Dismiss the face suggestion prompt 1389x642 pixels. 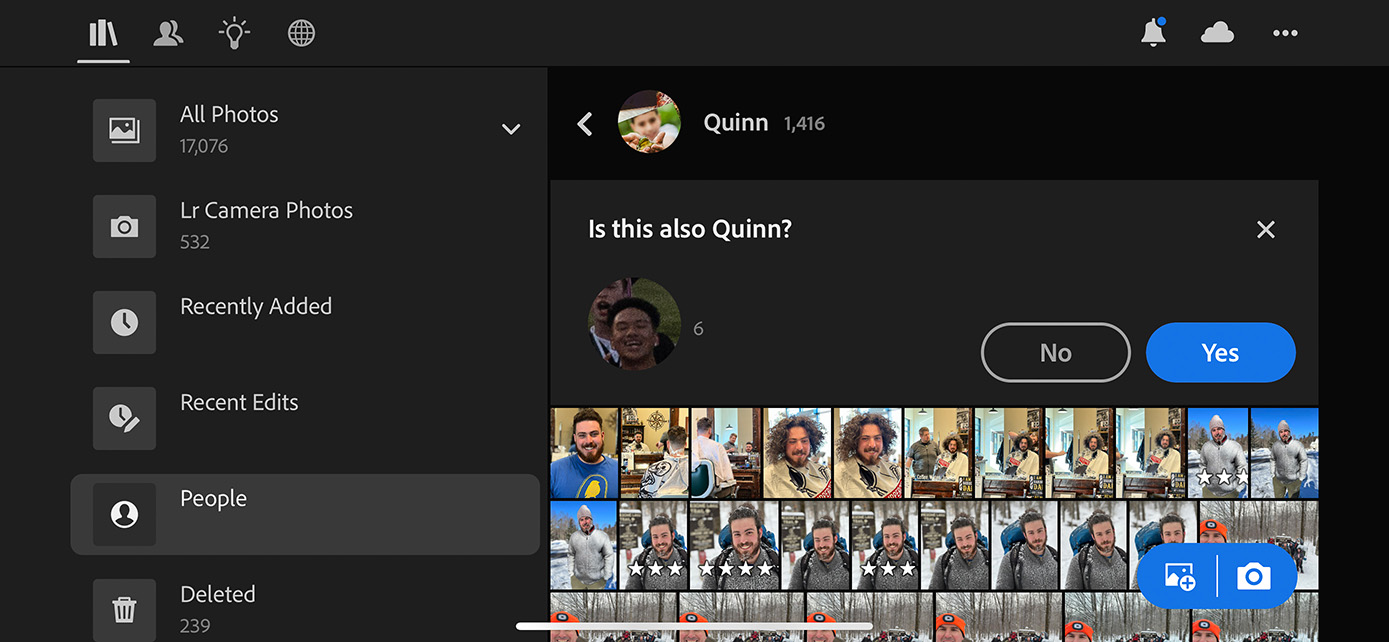tap(1265, 229)
